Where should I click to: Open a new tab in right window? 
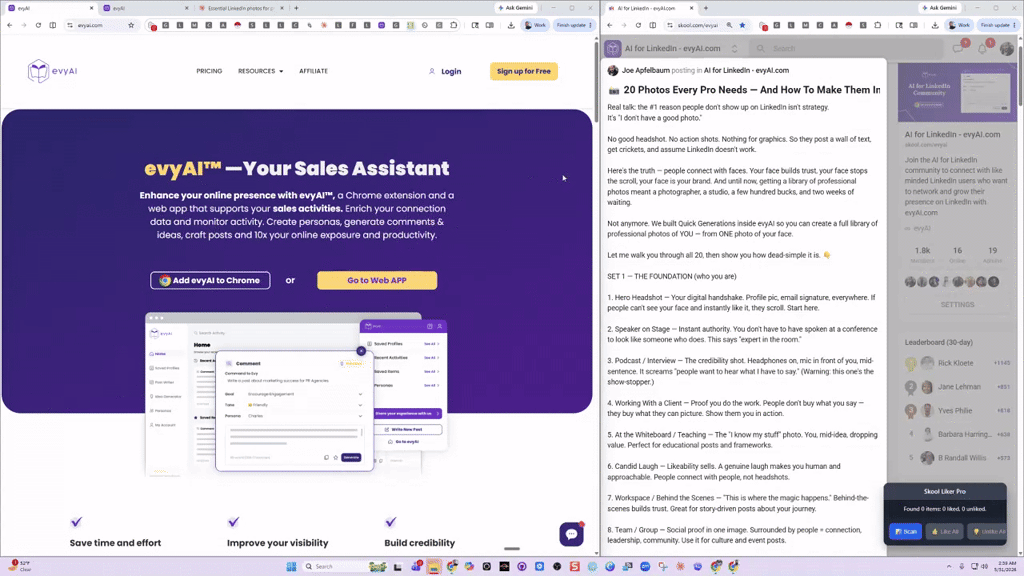tap(706, 8)
